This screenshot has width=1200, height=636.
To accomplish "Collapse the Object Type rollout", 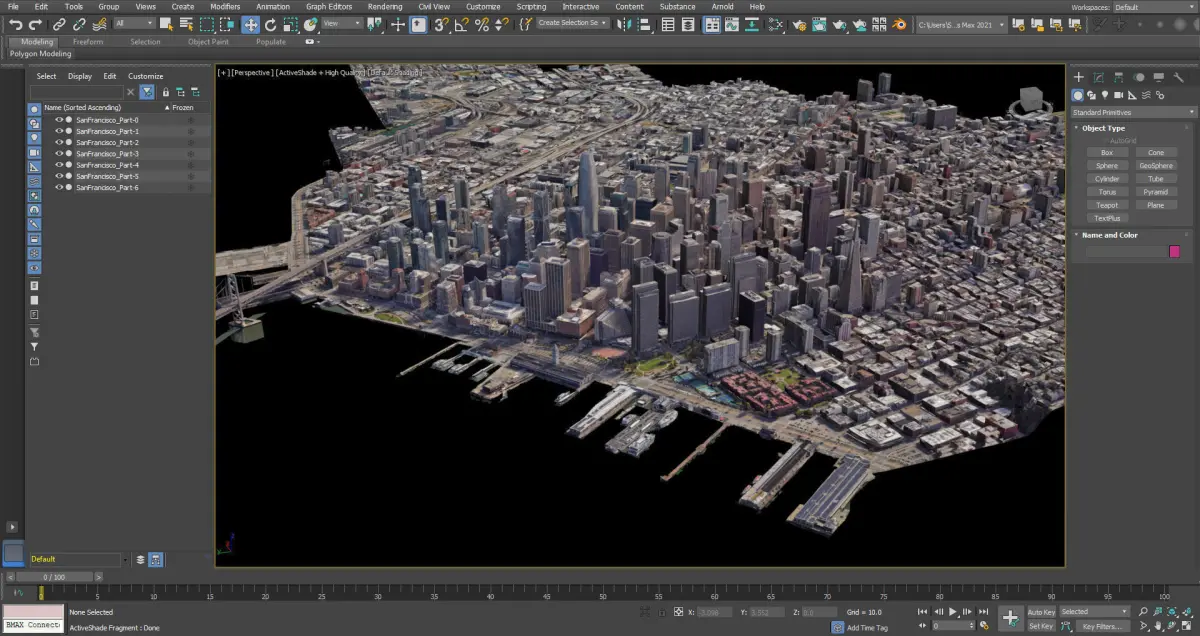I will 1103,128.
